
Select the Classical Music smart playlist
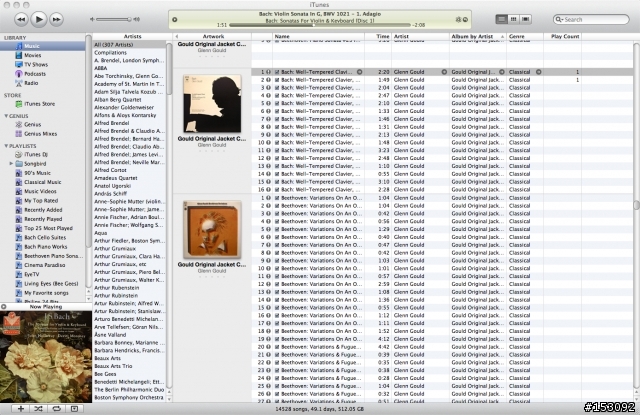tap(42, 182)
